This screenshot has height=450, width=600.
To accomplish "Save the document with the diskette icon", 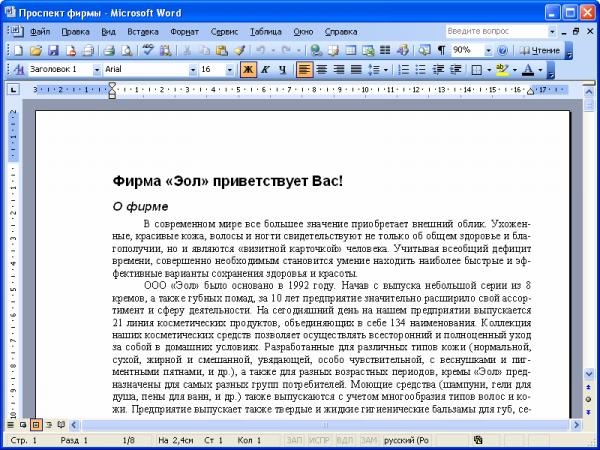I will coord(53,50).
